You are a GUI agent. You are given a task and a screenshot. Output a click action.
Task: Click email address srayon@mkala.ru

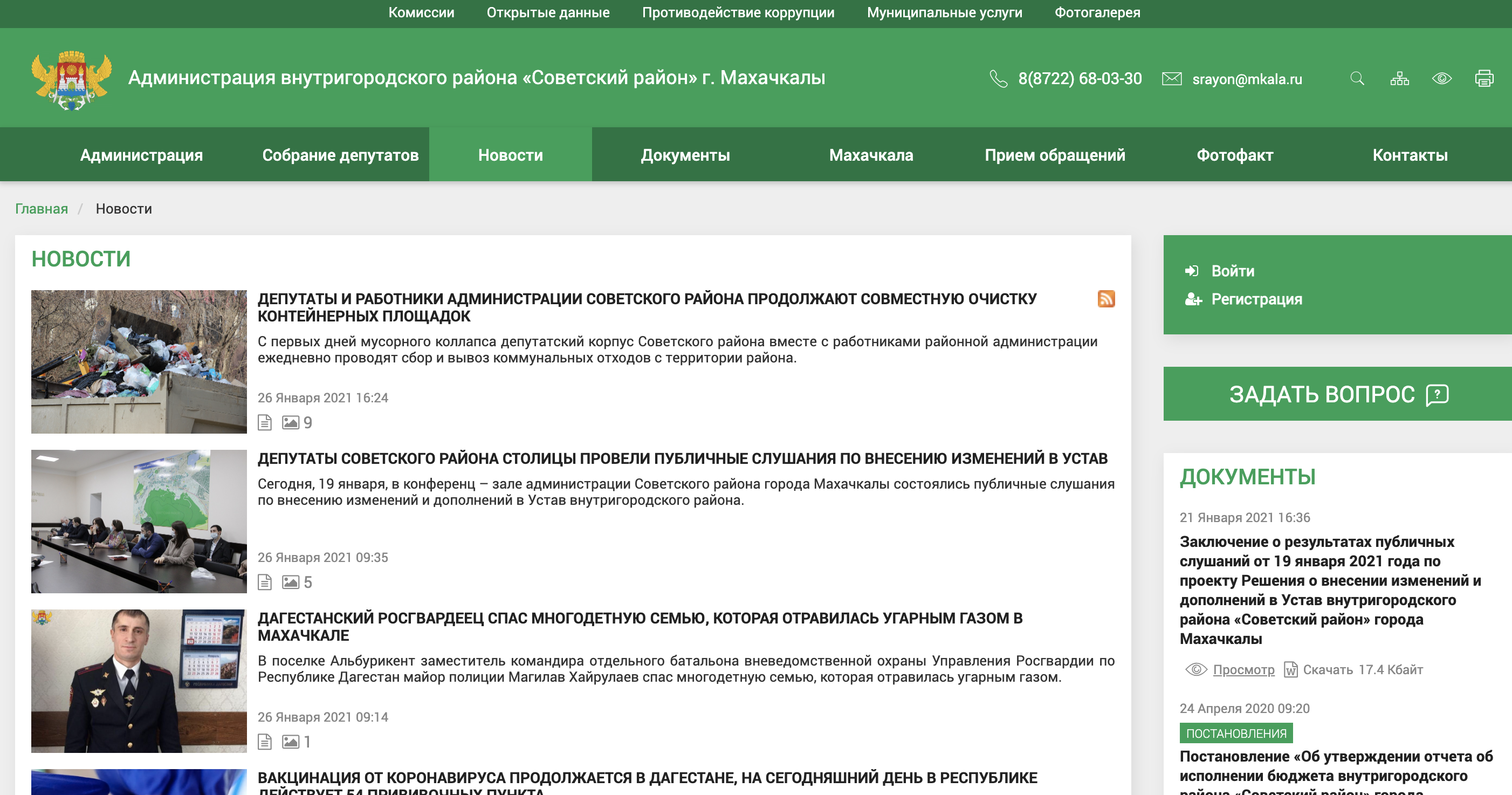1247,79
